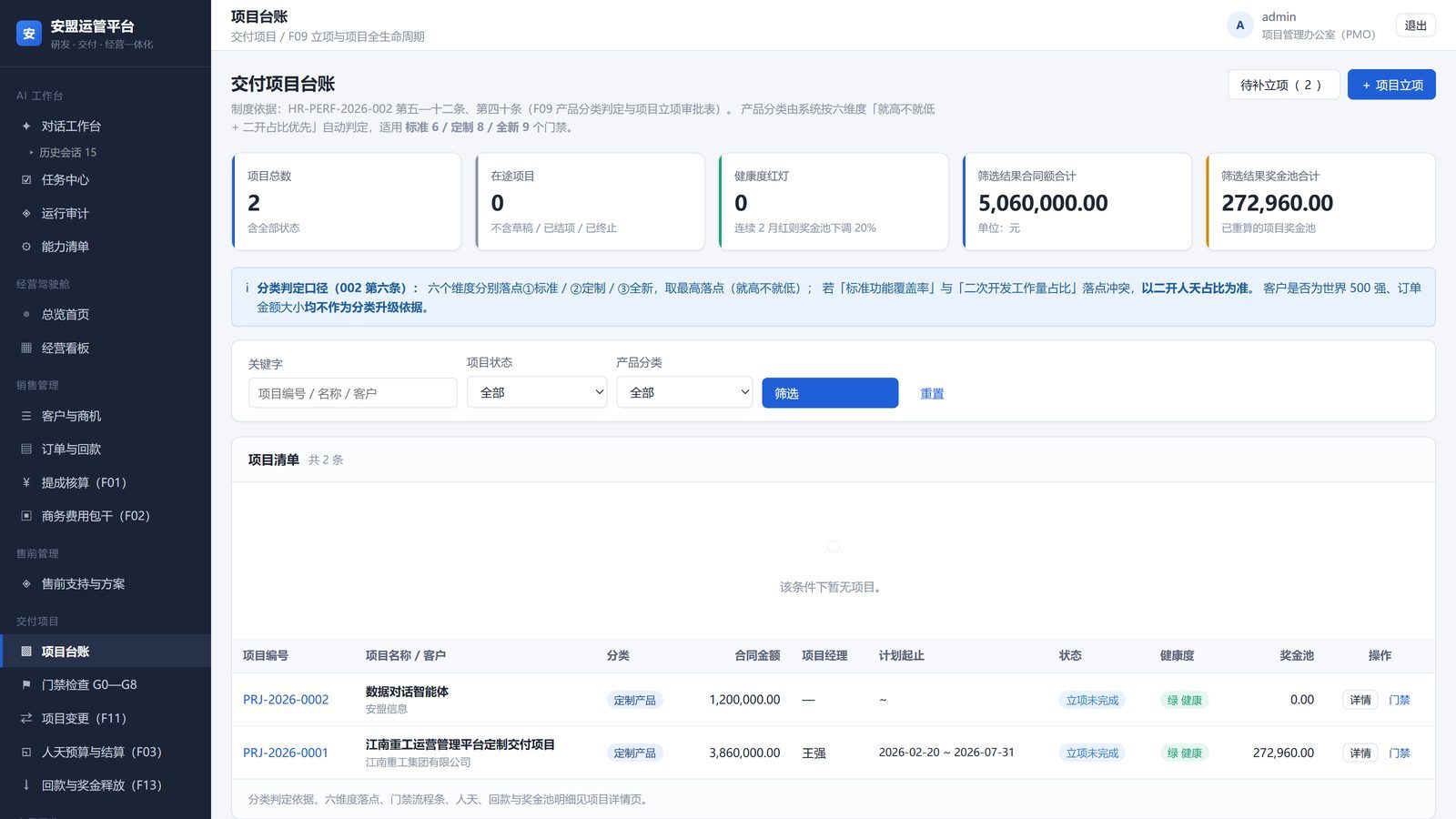The width and height of the screenshot is (1456, 819).
Task: Click the admin avatar circle
Action: (1239, 25)
